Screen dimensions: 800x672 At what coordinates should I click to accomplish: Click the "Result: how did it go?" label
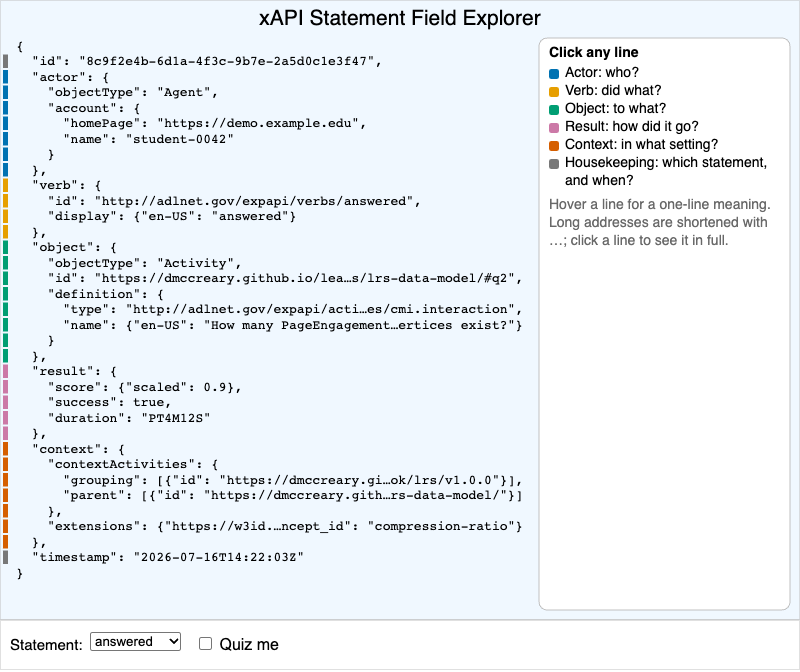pyautogui.click(x=632, y=126)
